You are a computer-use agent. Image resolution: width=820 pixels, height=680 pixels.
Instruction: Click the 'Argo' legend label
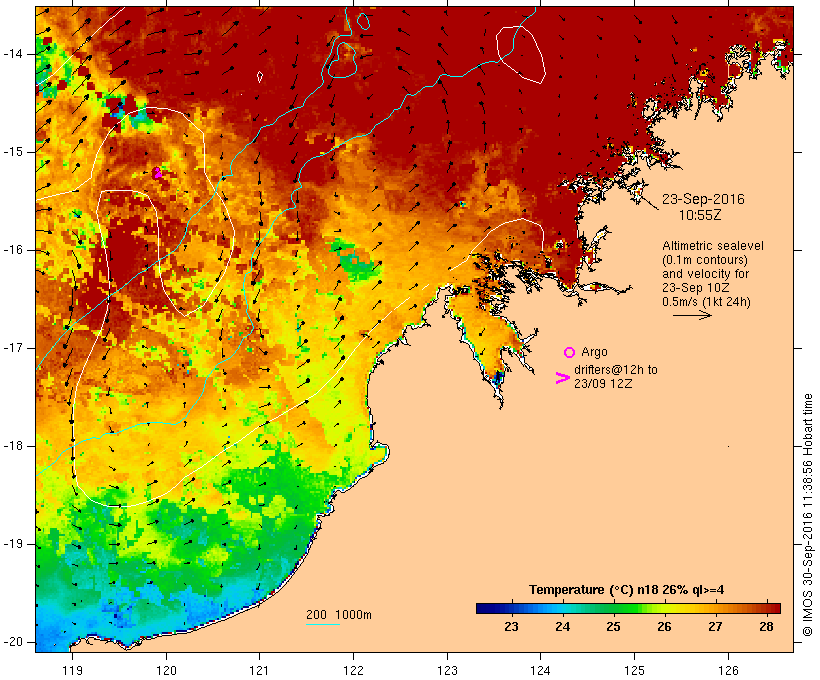[594, 352]
